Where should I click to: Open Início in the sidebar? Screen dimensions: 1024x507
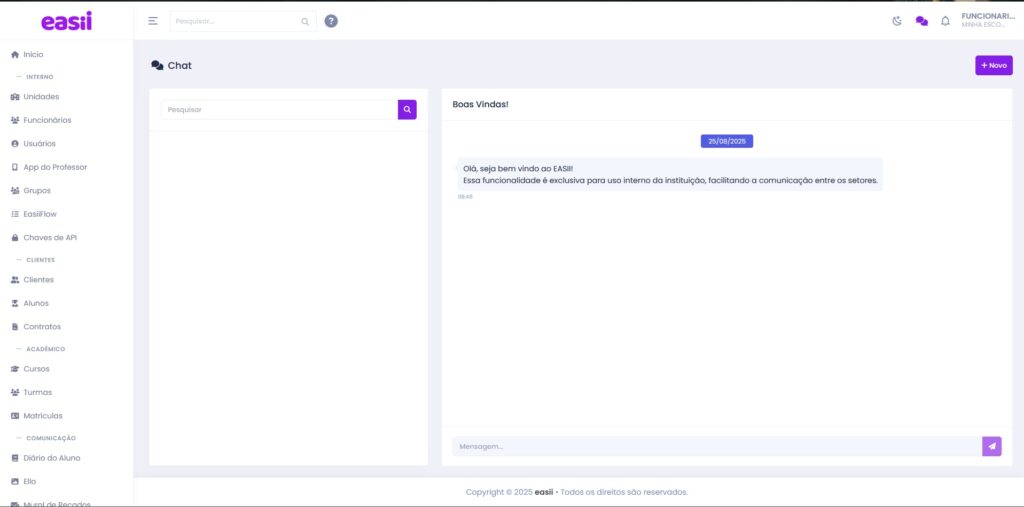tap(33, 55)
